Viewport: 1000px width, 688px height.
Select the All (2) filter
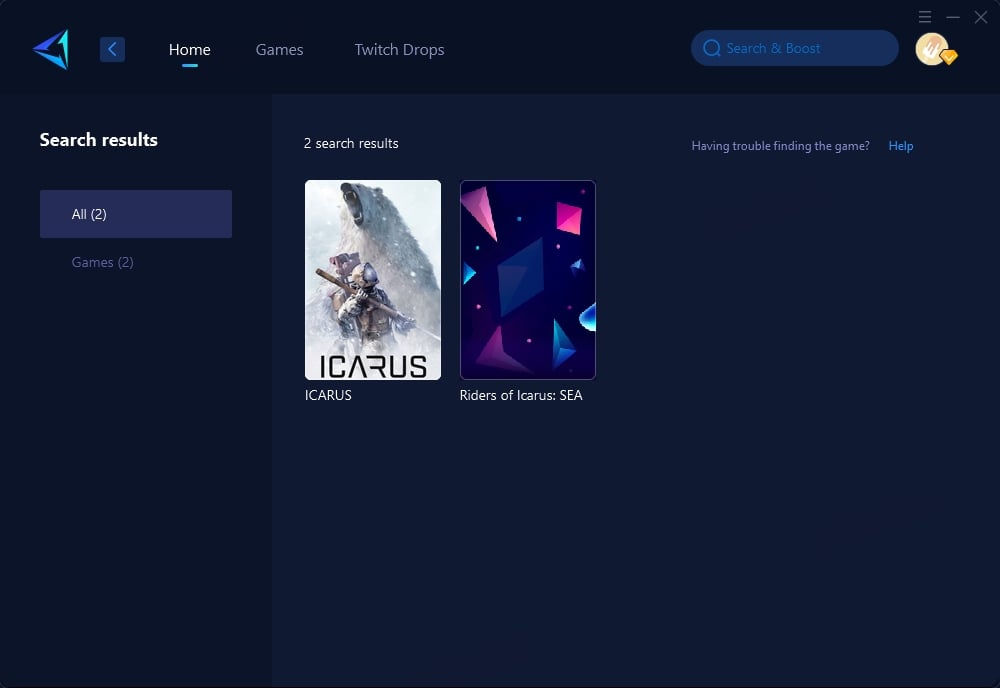coord(136,214)
